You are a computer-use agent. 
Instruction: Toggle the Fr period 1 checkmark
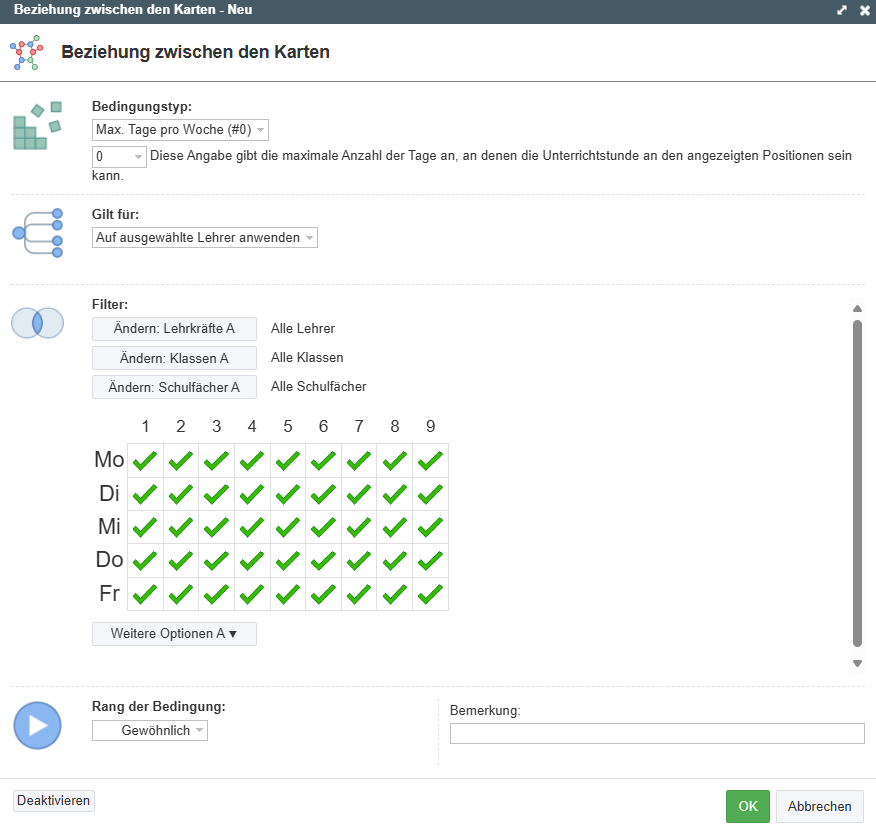145,594
